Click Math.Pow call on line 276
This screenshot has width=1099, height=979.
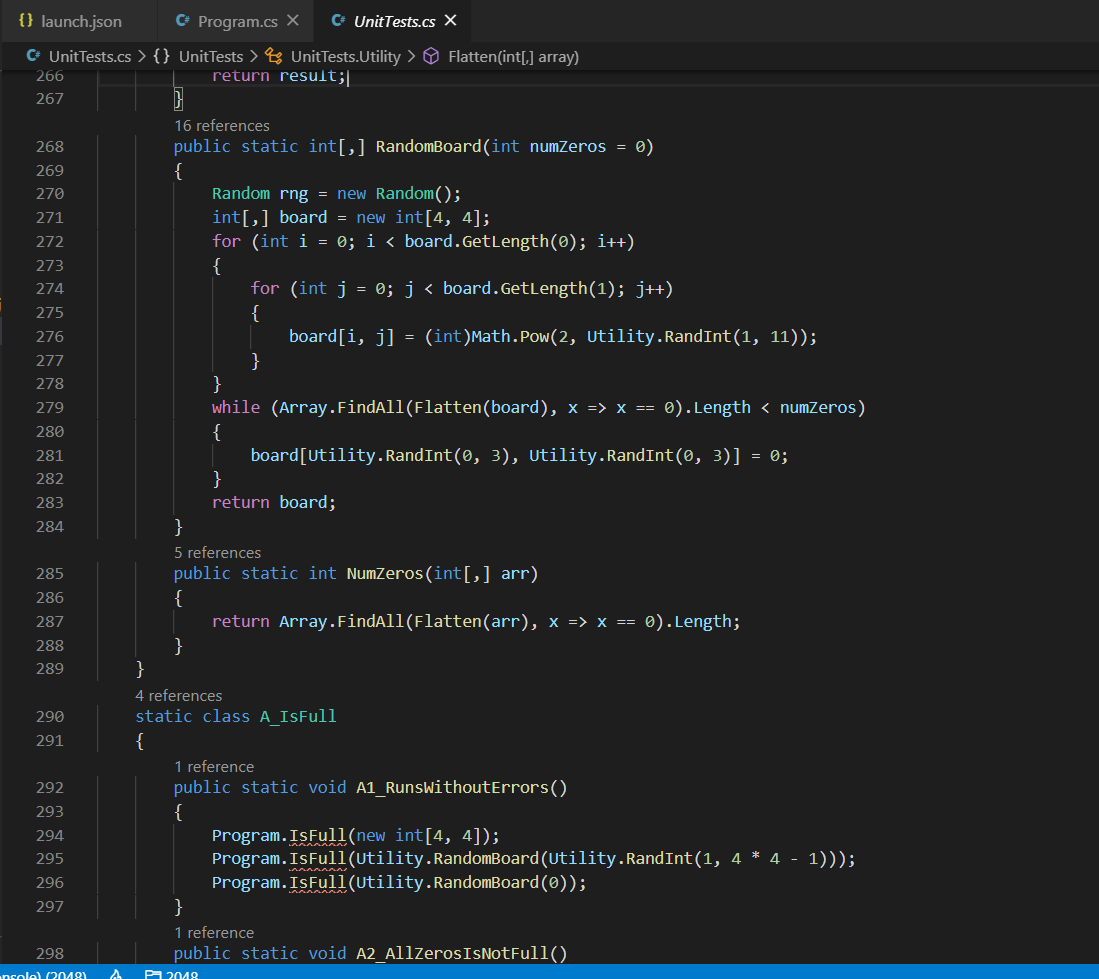510,336
